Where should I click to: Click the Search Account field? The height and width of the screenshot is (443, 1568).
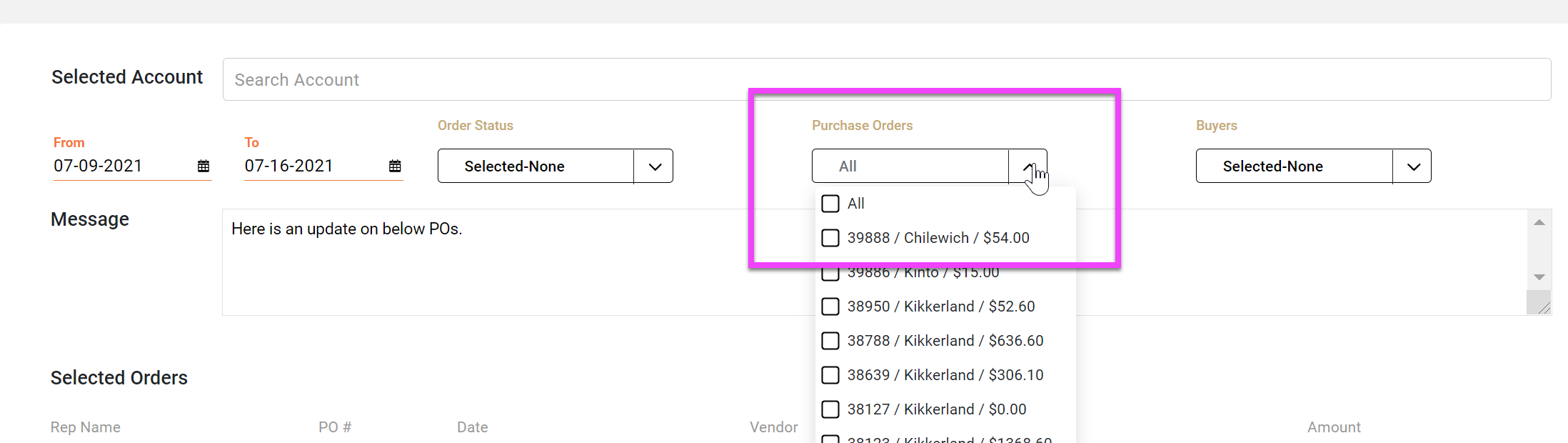885,79
